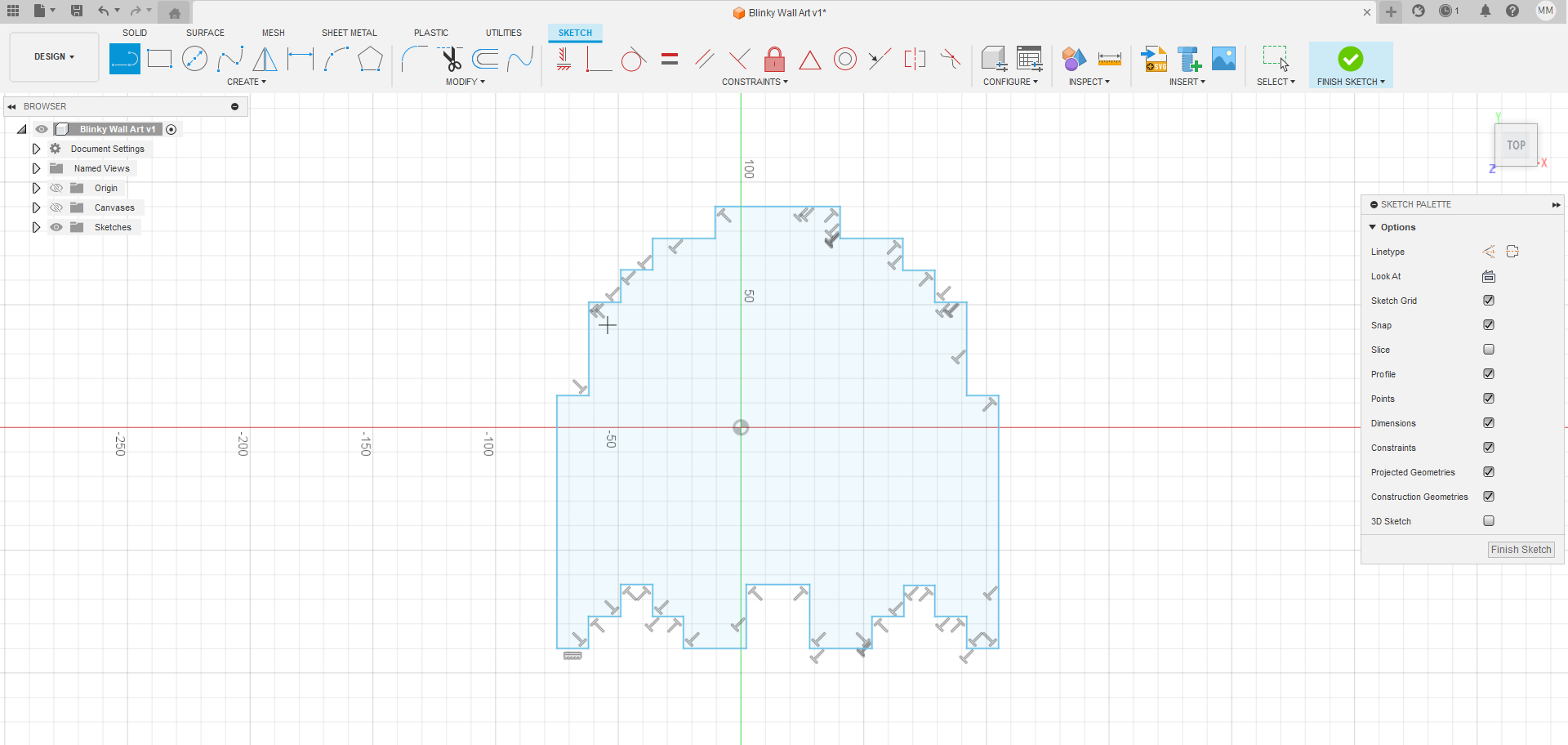Viewport: 1568px width, 745px height.
Task: Select the Offset tool
Action: coord(485,59)
